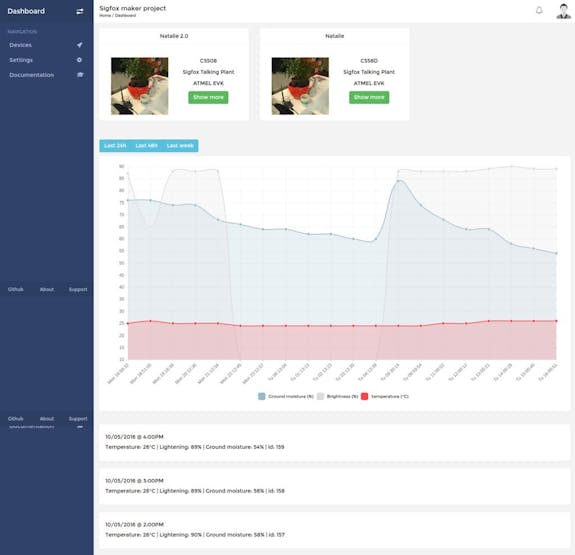Click the Settings gear icon
The width and height of the screenshot is (575, 555).
[79, 60]
